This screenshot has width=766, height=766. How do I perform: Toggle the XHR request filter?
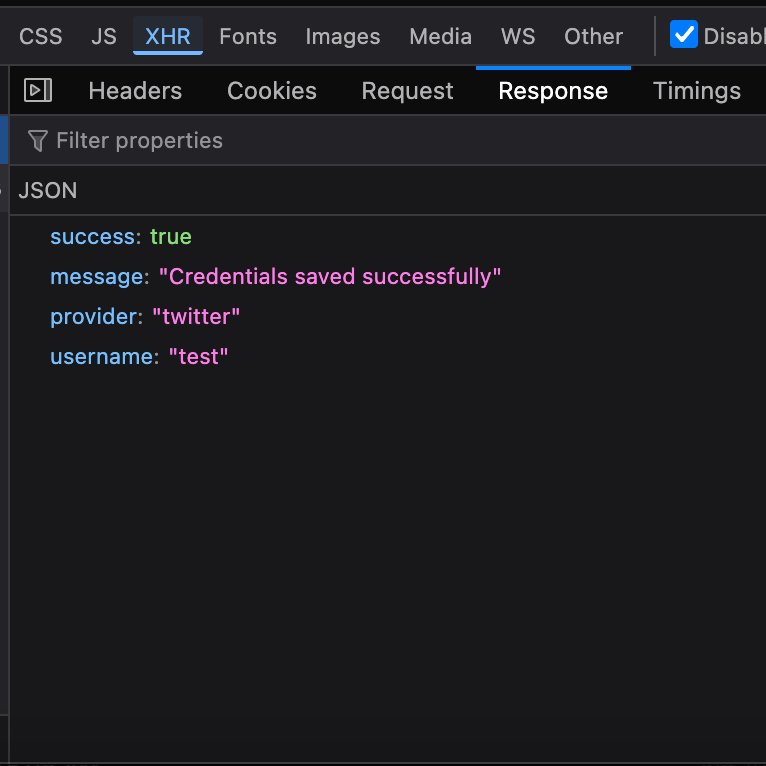(x=168, y=36)
